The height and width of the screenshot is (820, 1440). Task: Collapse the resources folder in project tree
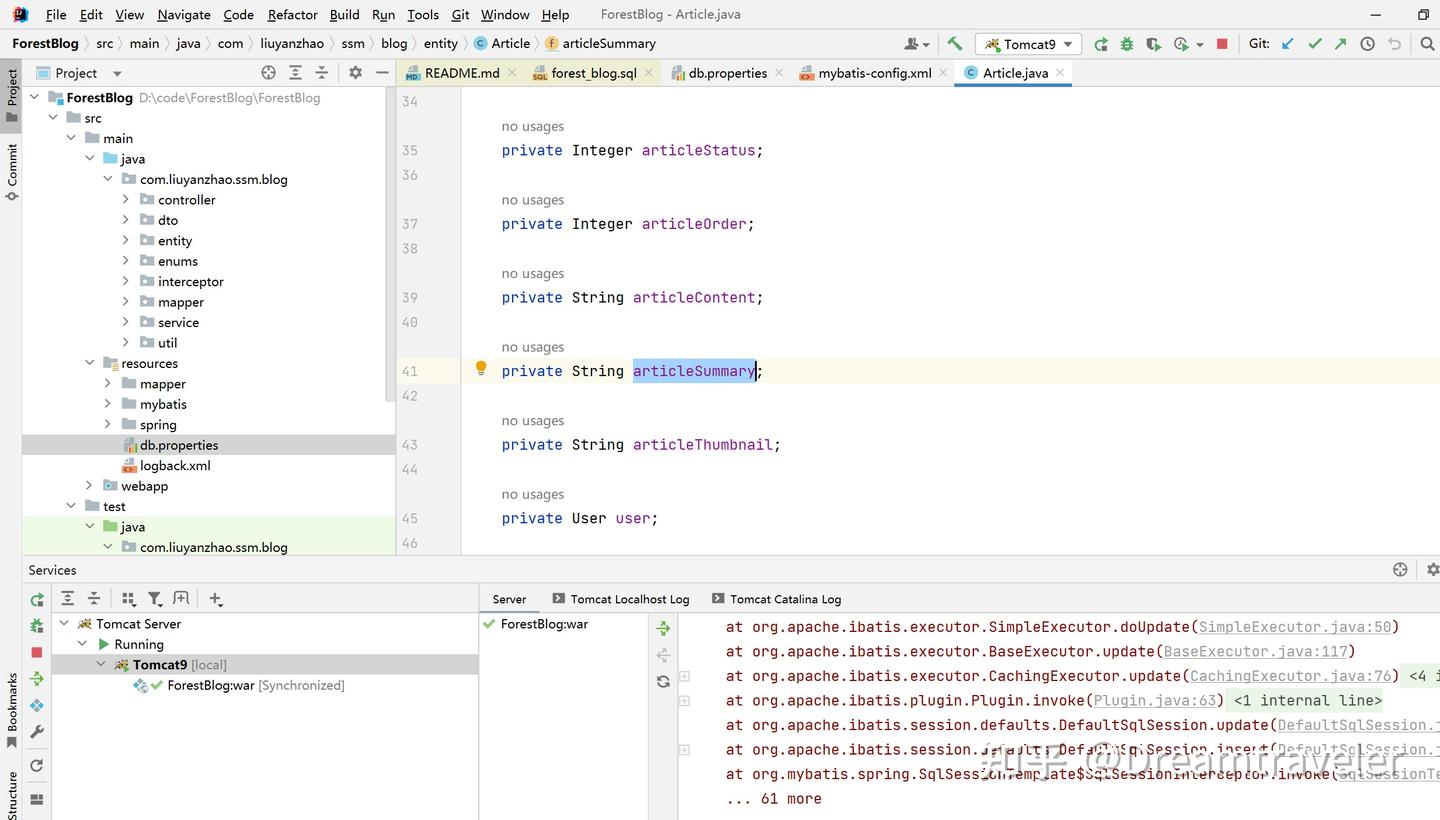pyautogui.click(x=90, y=363)
